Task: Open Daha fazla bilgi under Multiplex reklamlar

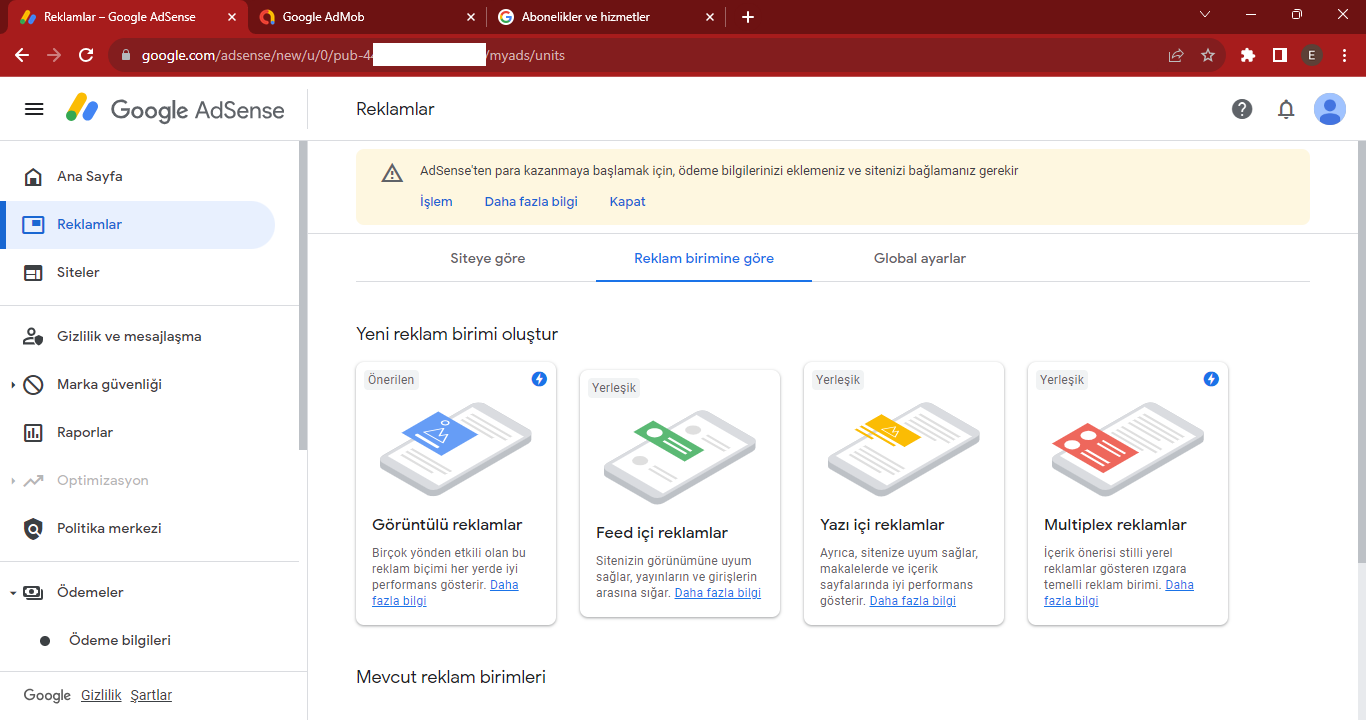Action: click(x=1119, y=593)
